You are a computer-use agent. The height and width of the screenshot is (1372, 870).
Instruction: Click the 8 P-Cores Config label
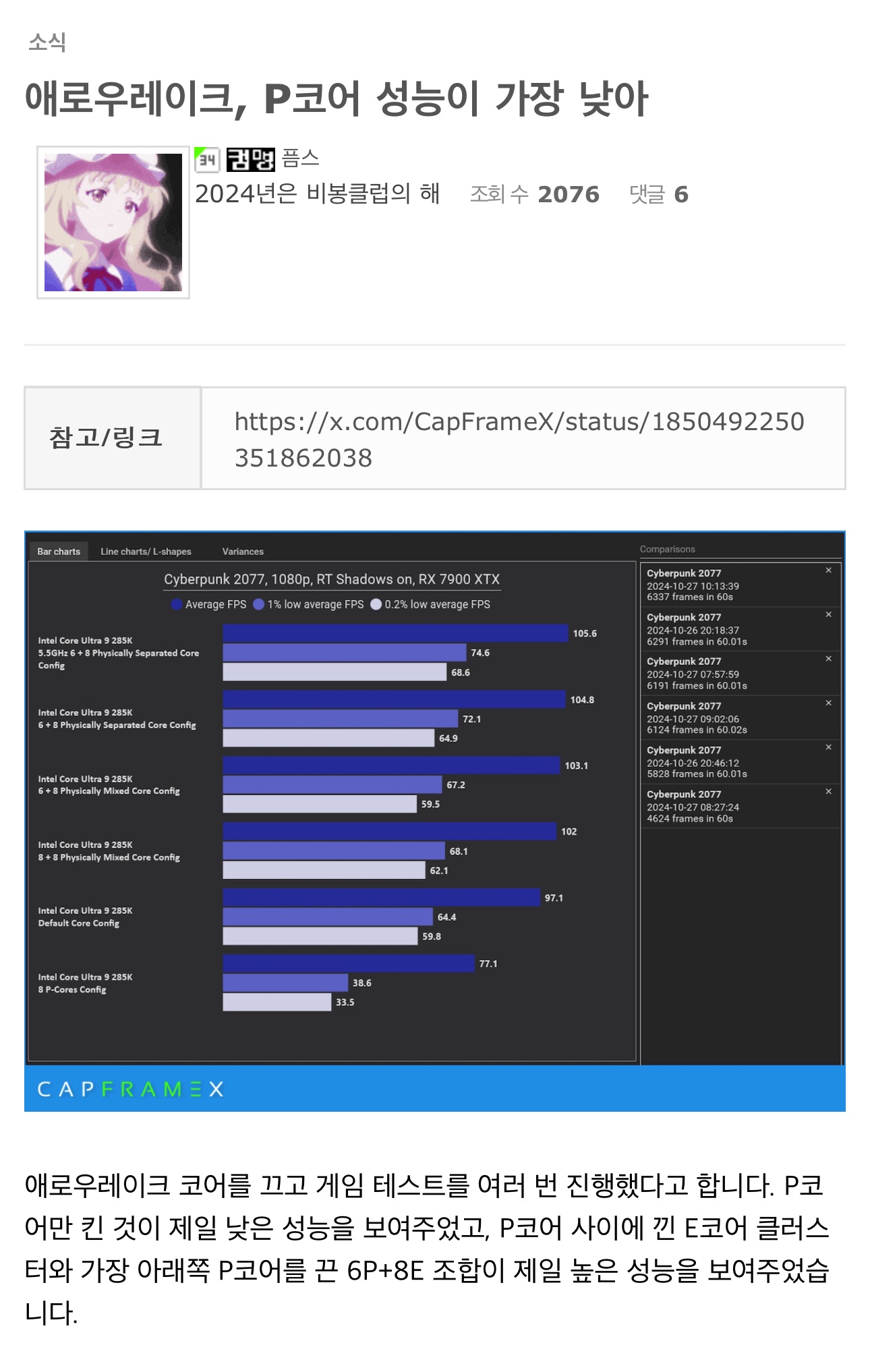coord(85,983)
